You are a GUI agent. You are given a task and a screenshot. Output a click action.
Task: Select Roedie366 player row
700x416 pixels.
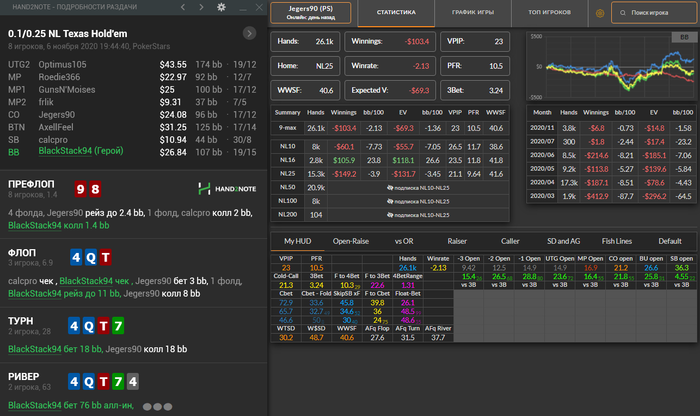132,77
